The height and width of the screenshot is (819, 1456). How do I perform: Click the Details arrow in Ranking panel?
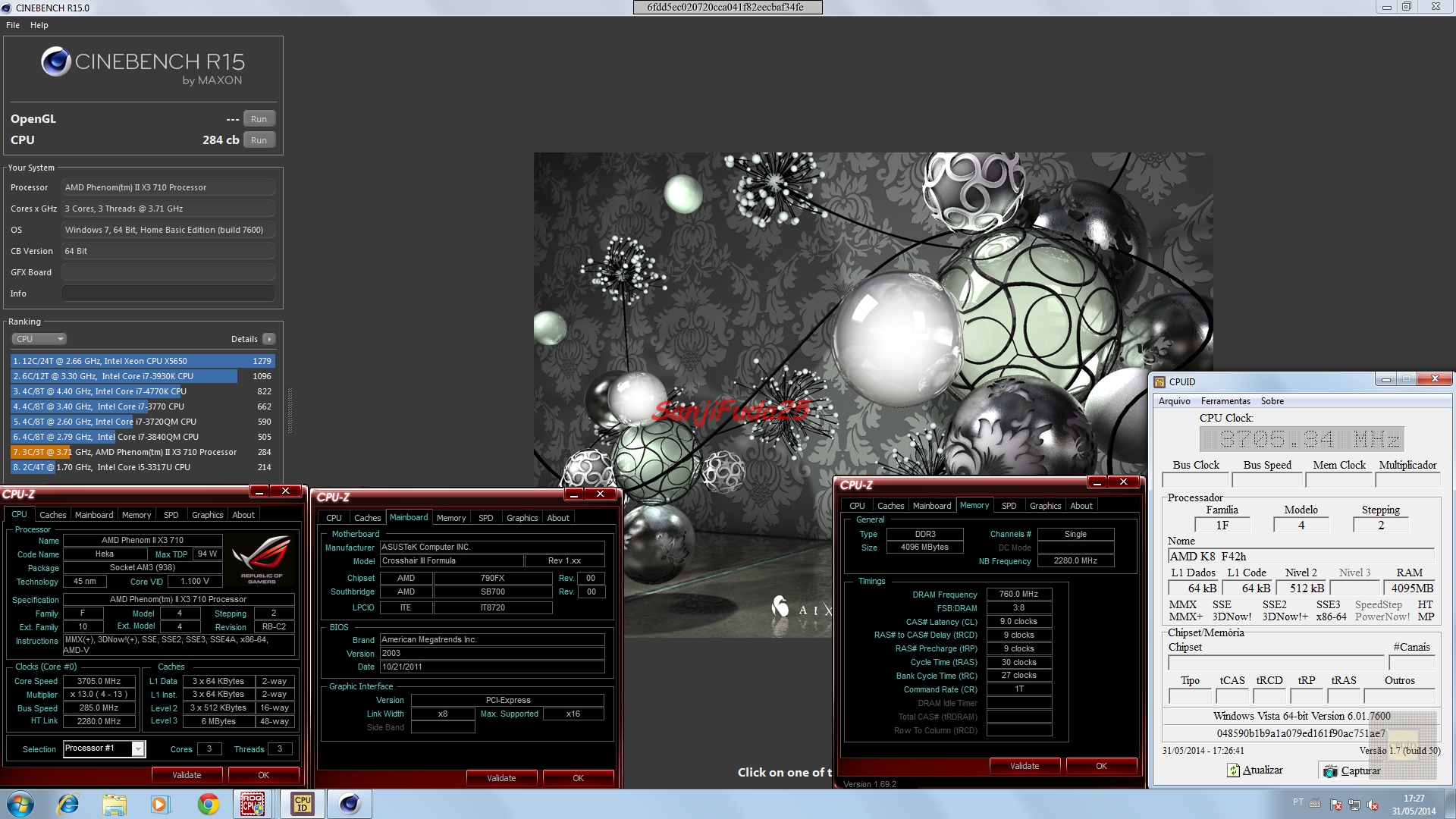pos(269,339)
